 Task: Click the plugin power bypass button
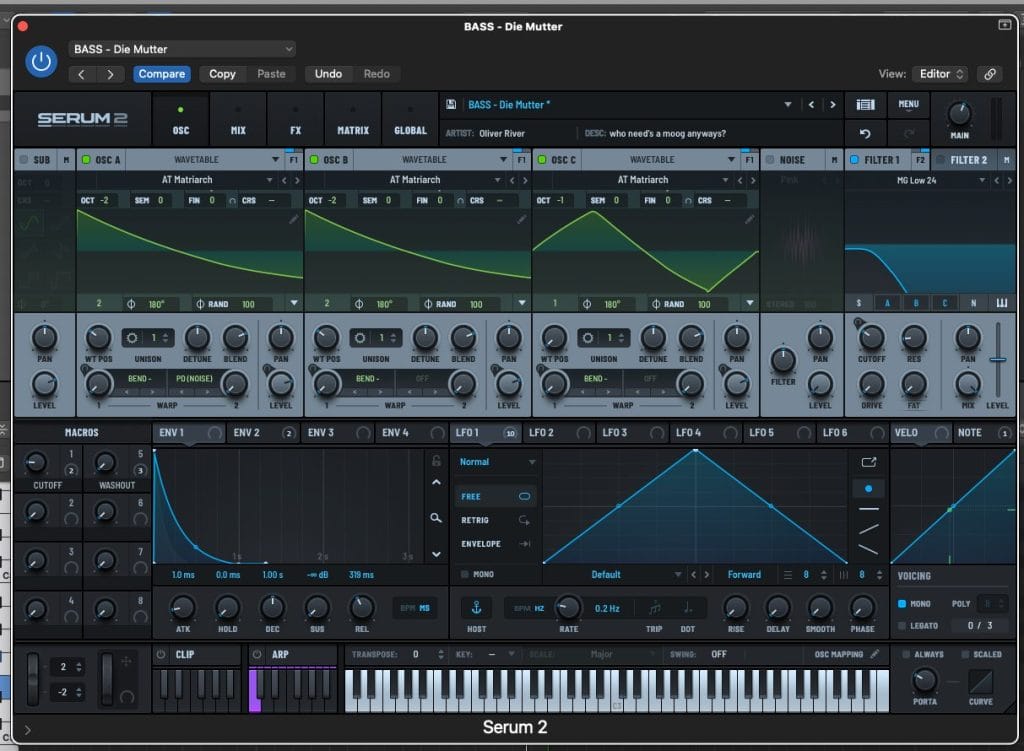click(41, 61)
